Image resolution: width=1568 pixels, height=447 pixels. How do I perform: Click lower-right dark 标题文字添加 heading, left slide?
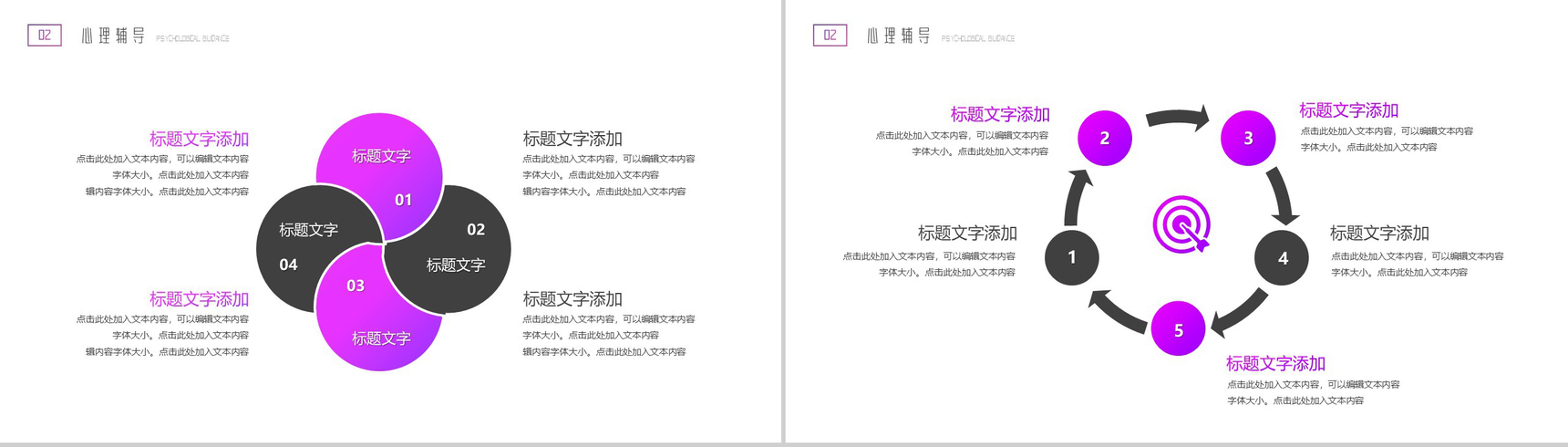[573, 299]
